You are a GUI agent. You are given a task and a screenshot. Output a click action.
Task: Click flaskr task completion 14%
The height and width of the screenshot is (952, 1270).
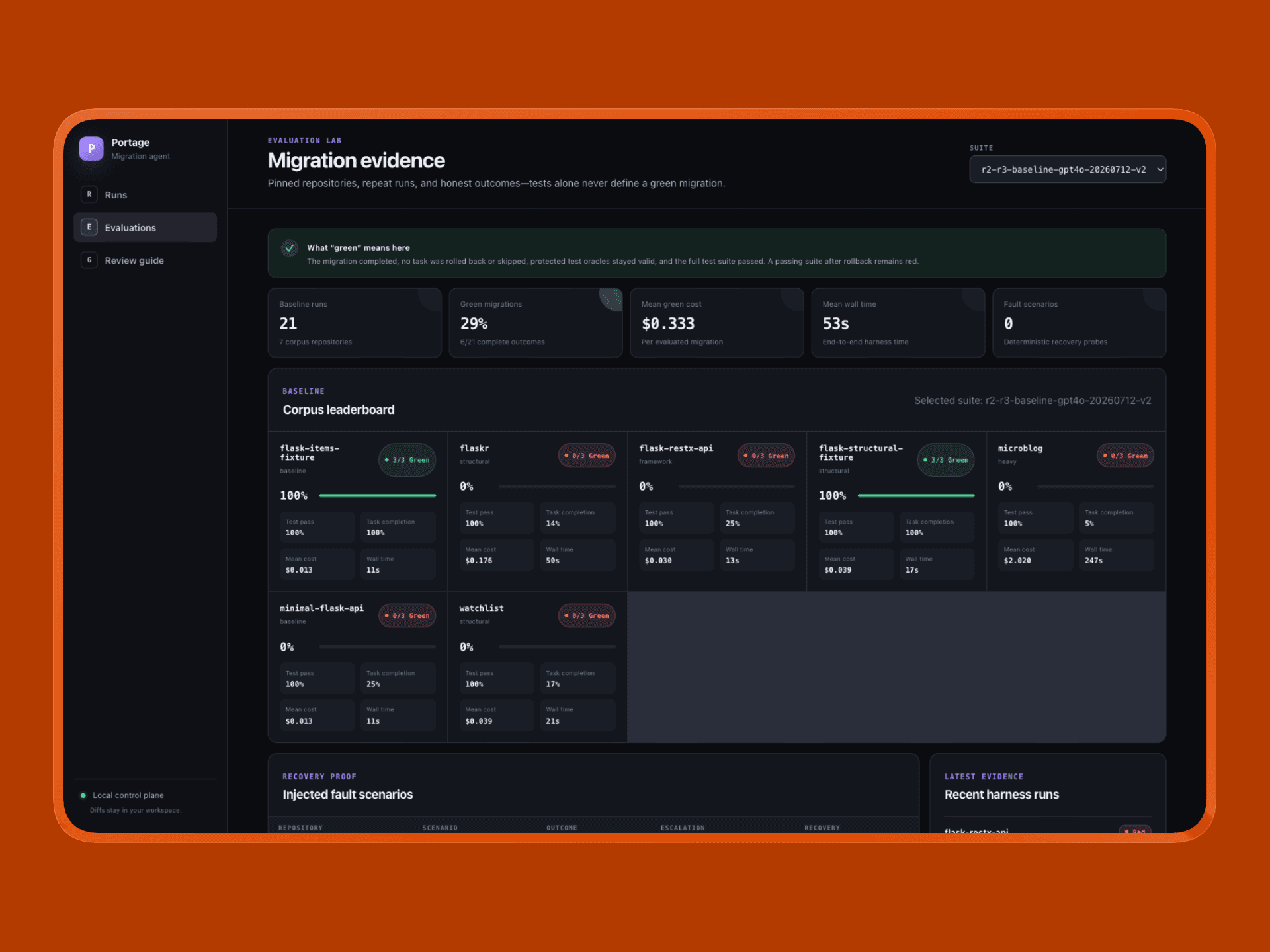[578, 518]
